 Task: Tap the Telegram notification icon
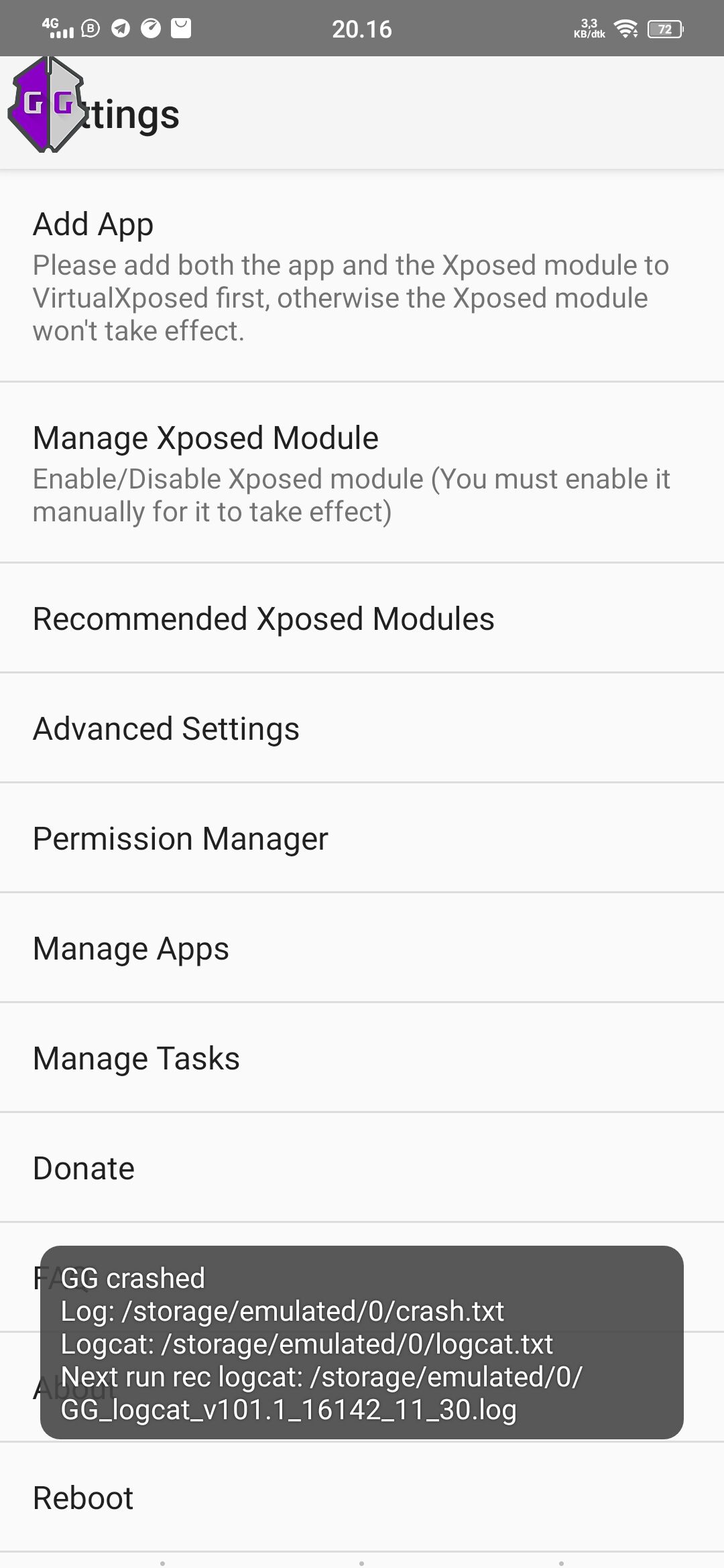click(x=121, y=28)
